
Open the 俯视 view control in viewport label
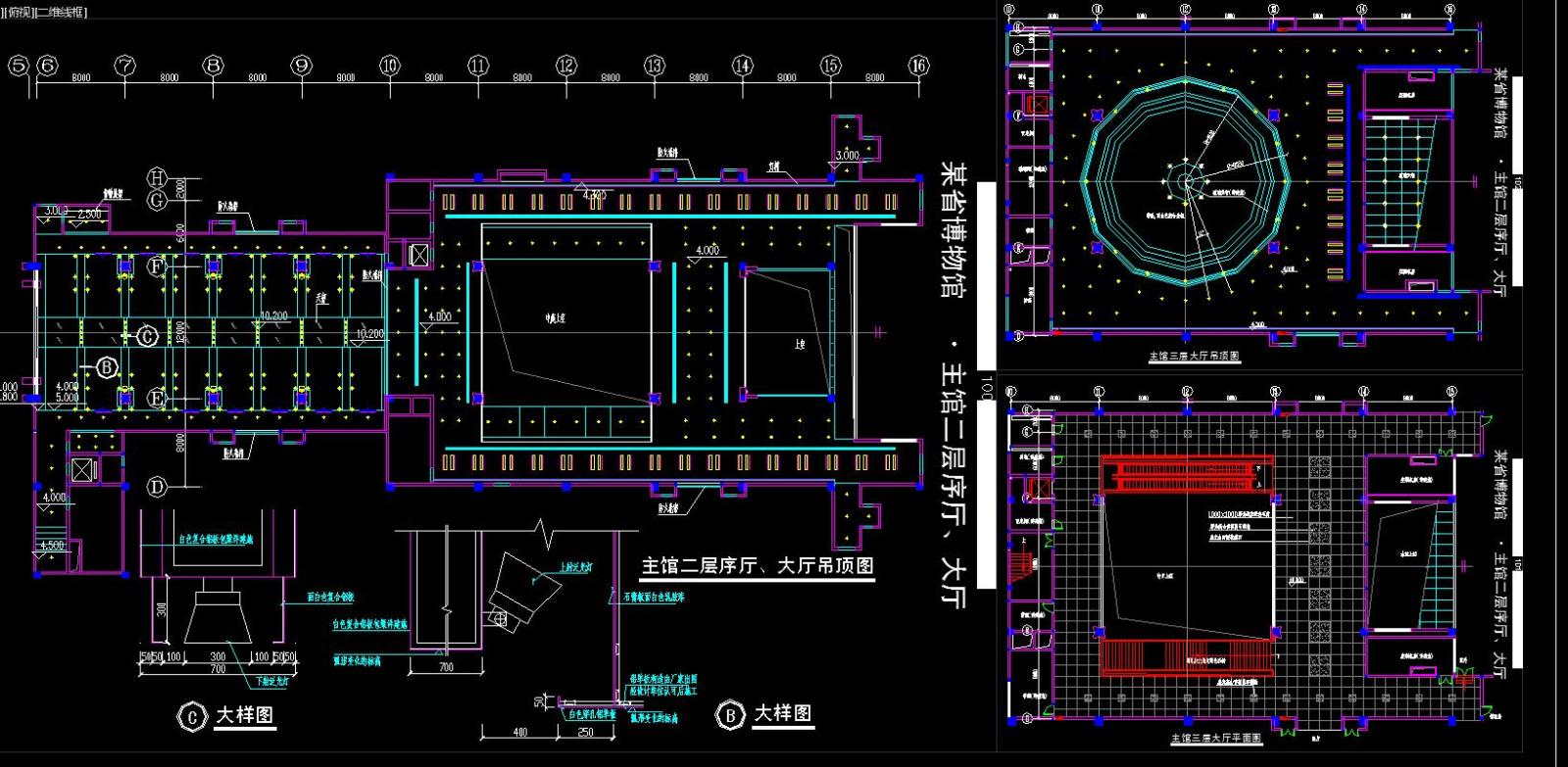pyautogui.click(x=19, y=12)
